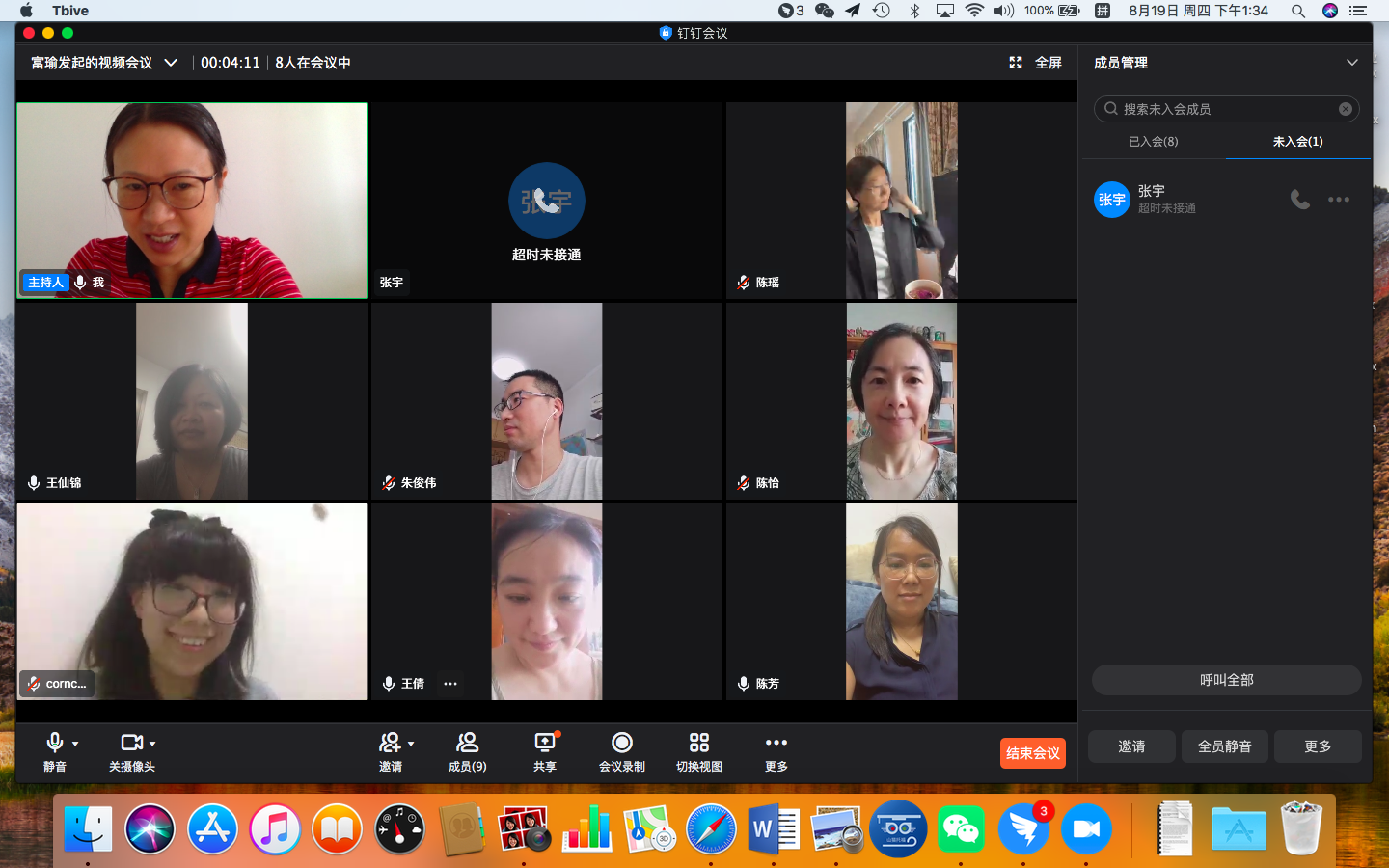Call 张宇 using the phone icon
This screenshot has height=868, width=1389.
pyautogui.click(x=1300, y=200)
